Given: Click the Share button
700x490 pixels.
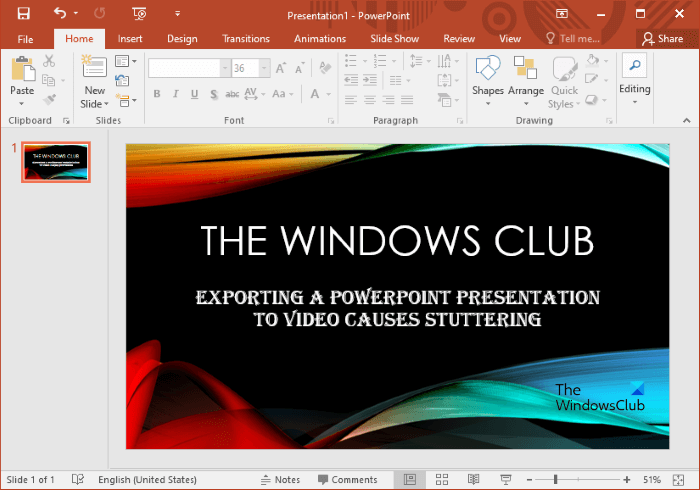Looking at the screenshot, I should click(x=662, y=39).
